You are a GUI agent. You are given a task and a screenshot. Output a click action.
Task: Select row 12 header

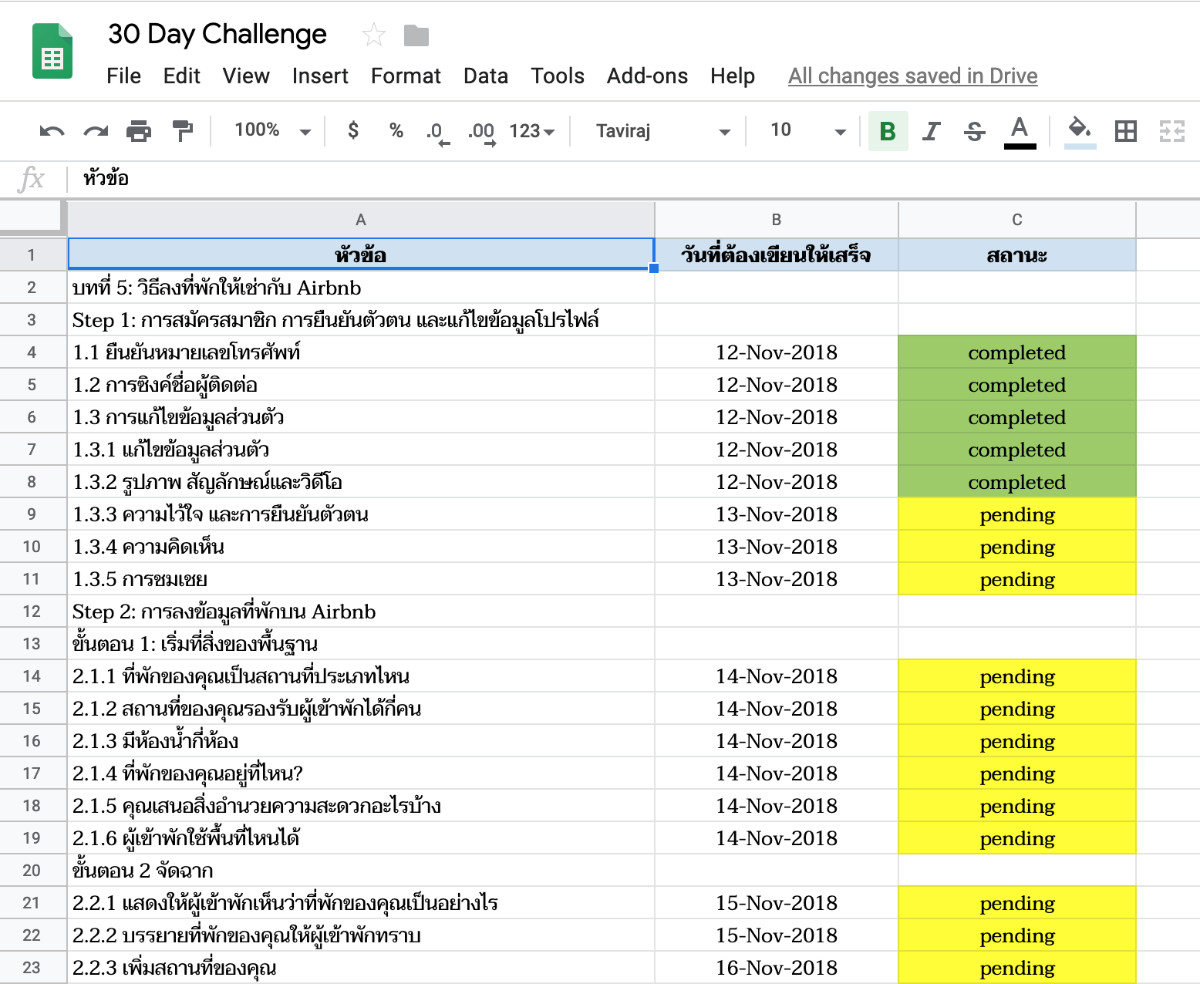tap(32, 611)
